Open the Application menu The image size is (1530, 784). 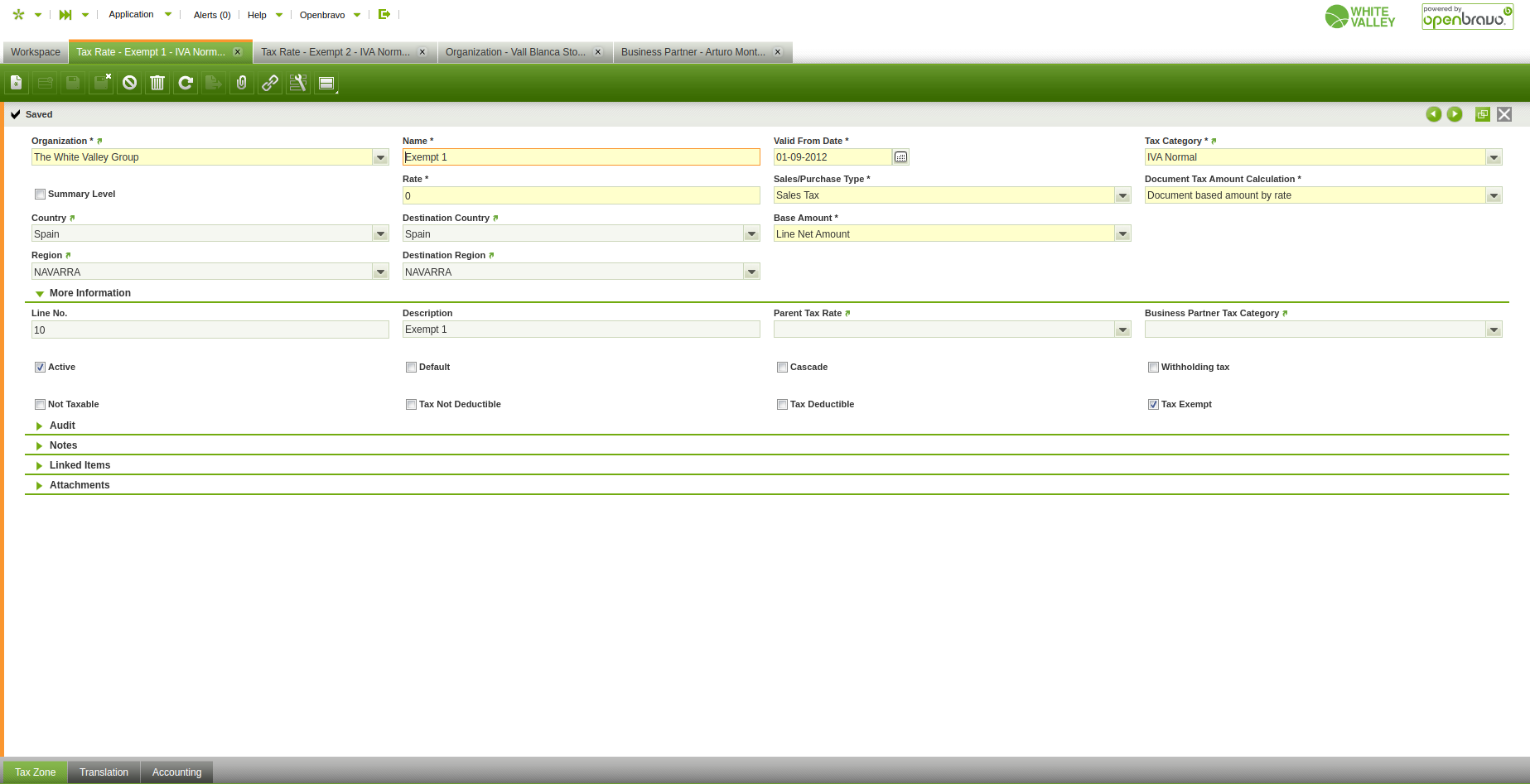(x=132, y=15)
